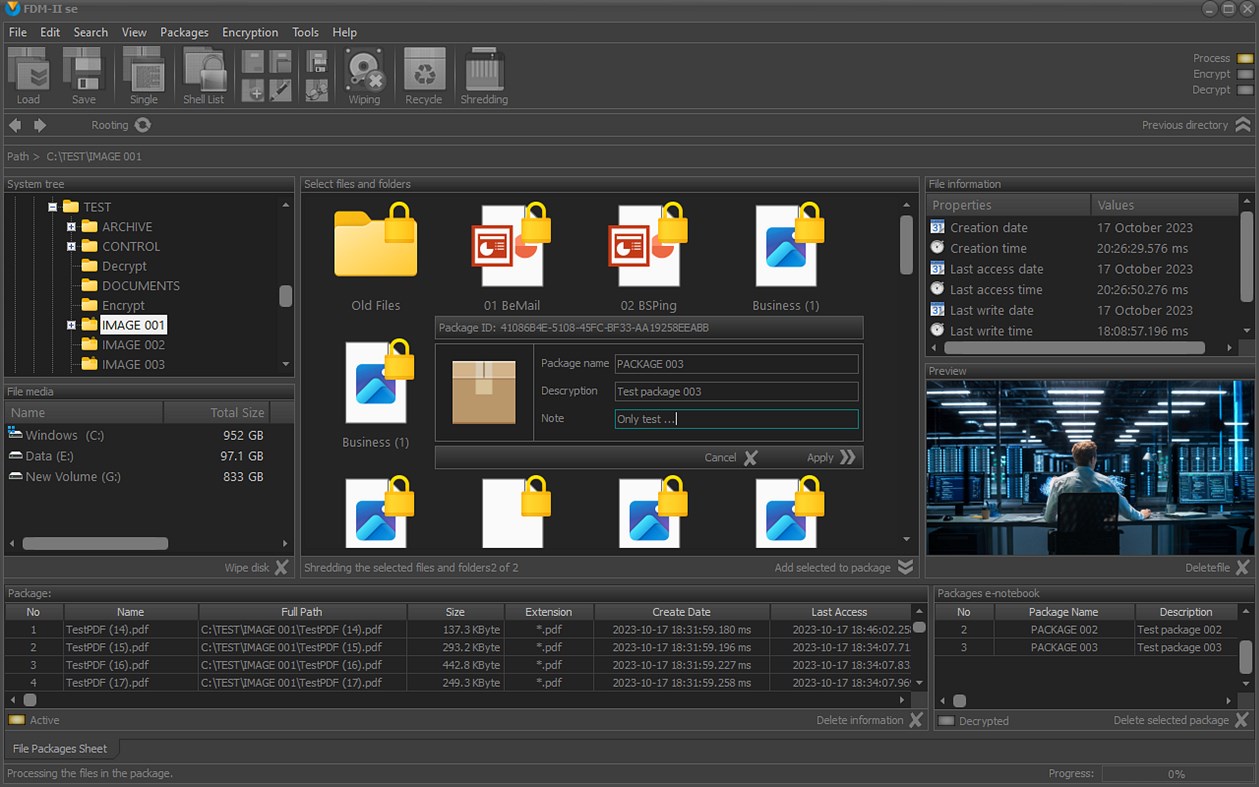Toggle the Encrypt indicator
This screenshot has width=1259, height=787.
(1245, 73)
